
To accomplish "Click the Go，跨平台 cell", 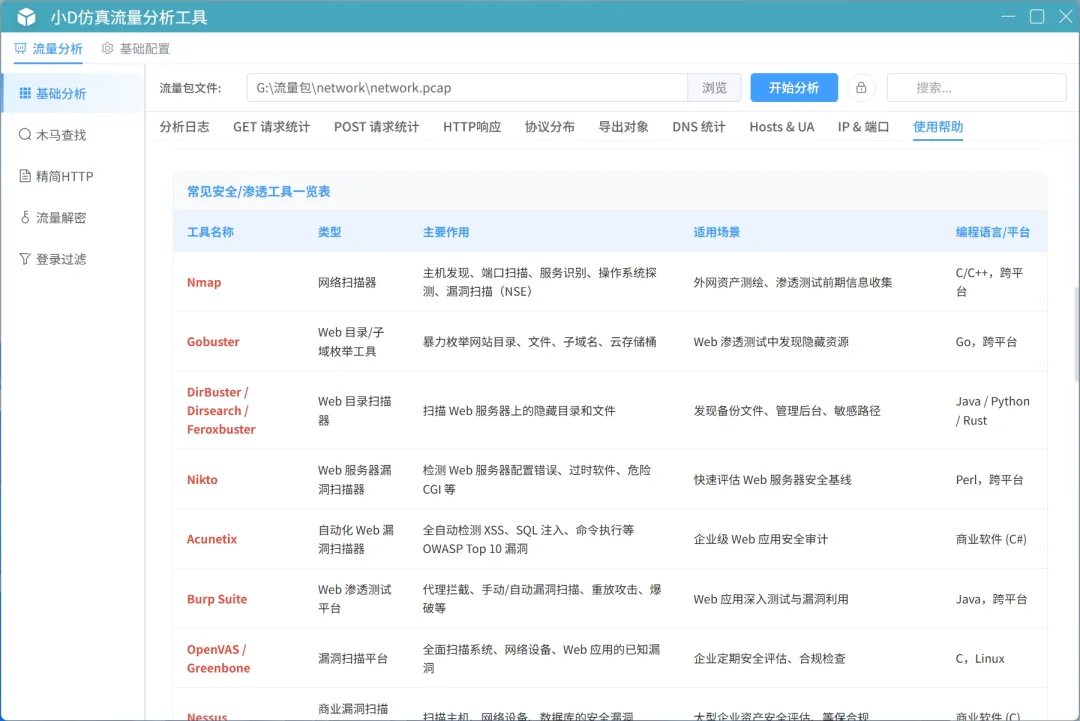I will click(986, 342).
